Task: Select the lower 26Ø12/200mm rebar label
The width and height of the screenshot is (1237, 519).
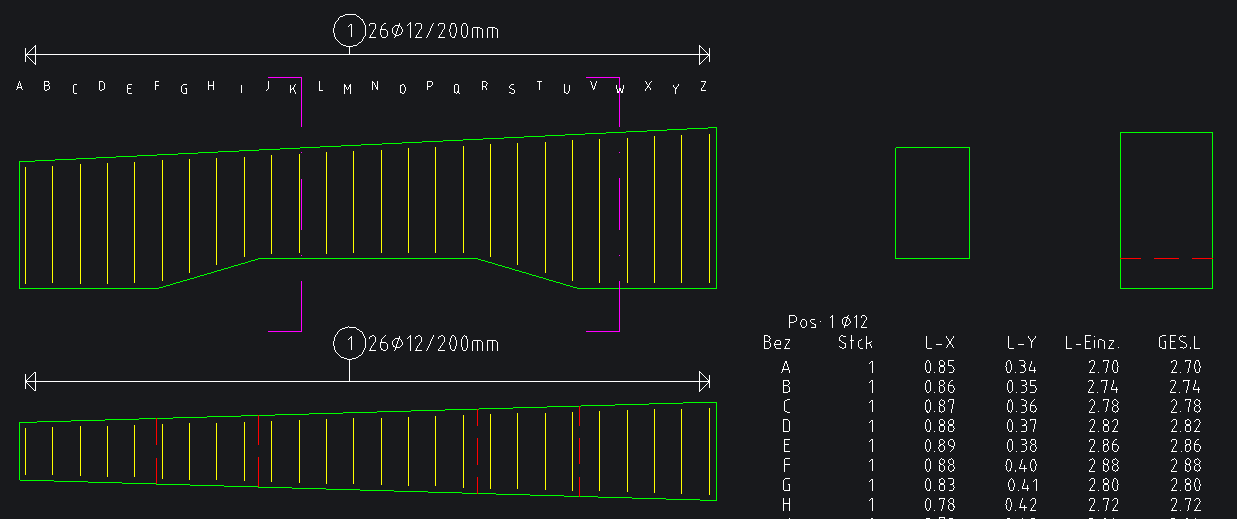Action: (433, 344)
